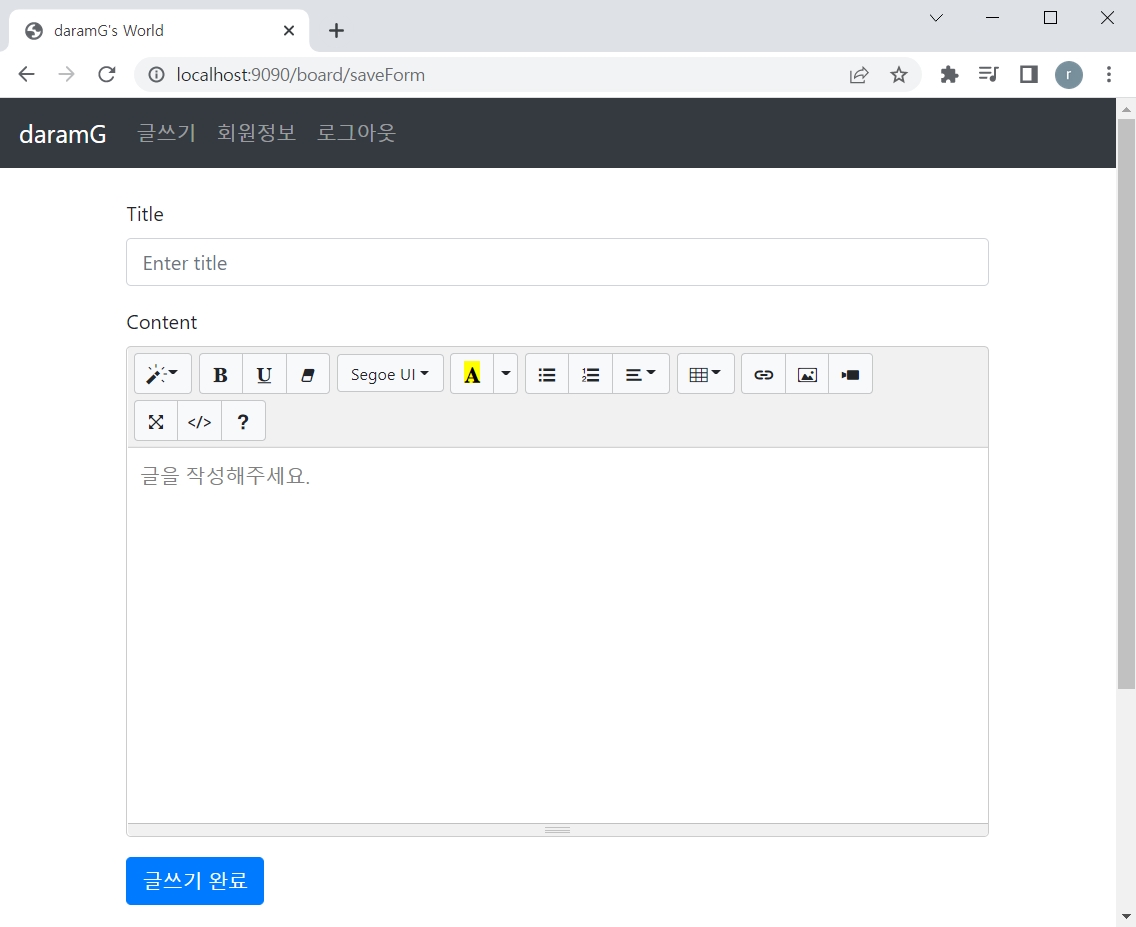Viewport: 1136px width, 927px height.
Task: Click the page vertical scrollbar thumb
Action: 1126,404
